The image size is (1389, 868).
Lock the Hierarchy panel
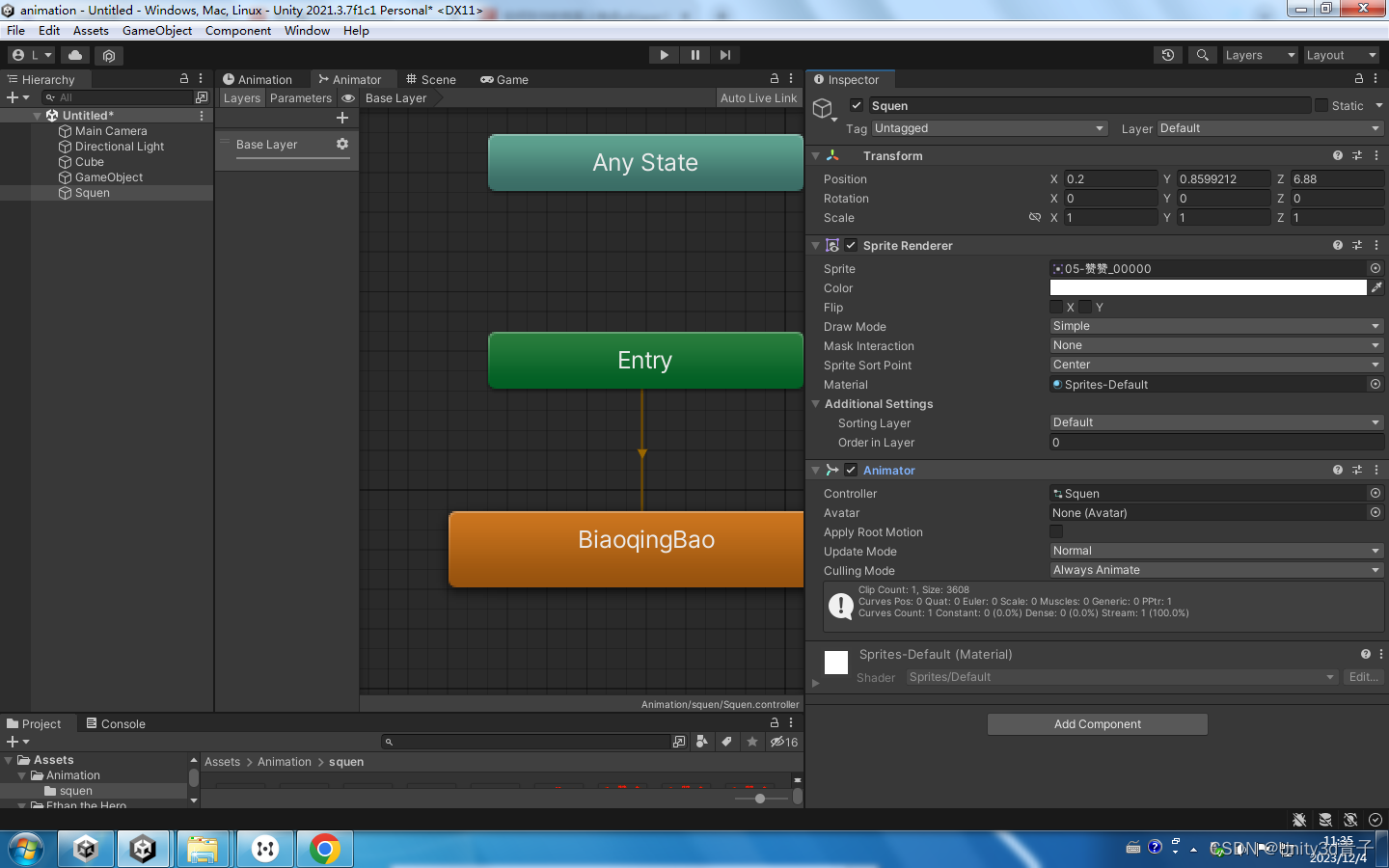[184, 79]
